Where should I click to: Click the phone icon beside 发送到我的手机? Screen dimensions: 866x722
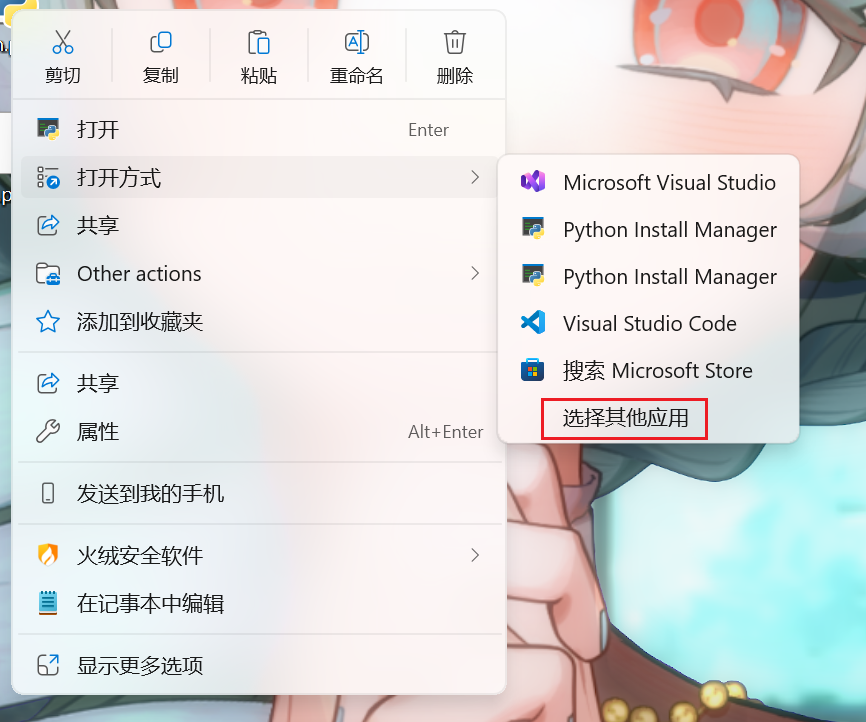(47, 493)
